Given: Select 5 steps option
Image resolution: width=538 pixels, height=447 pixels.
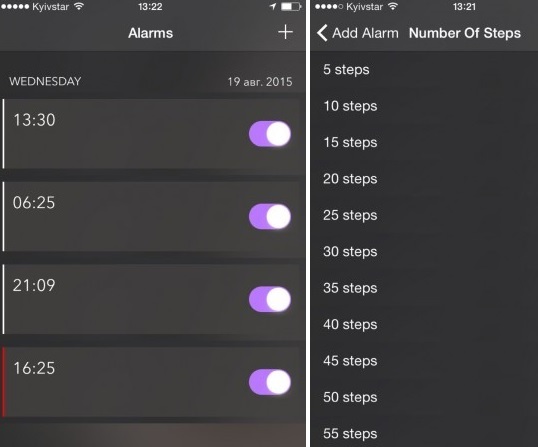Looking at the screenshot, I should (x=424, y=70).
